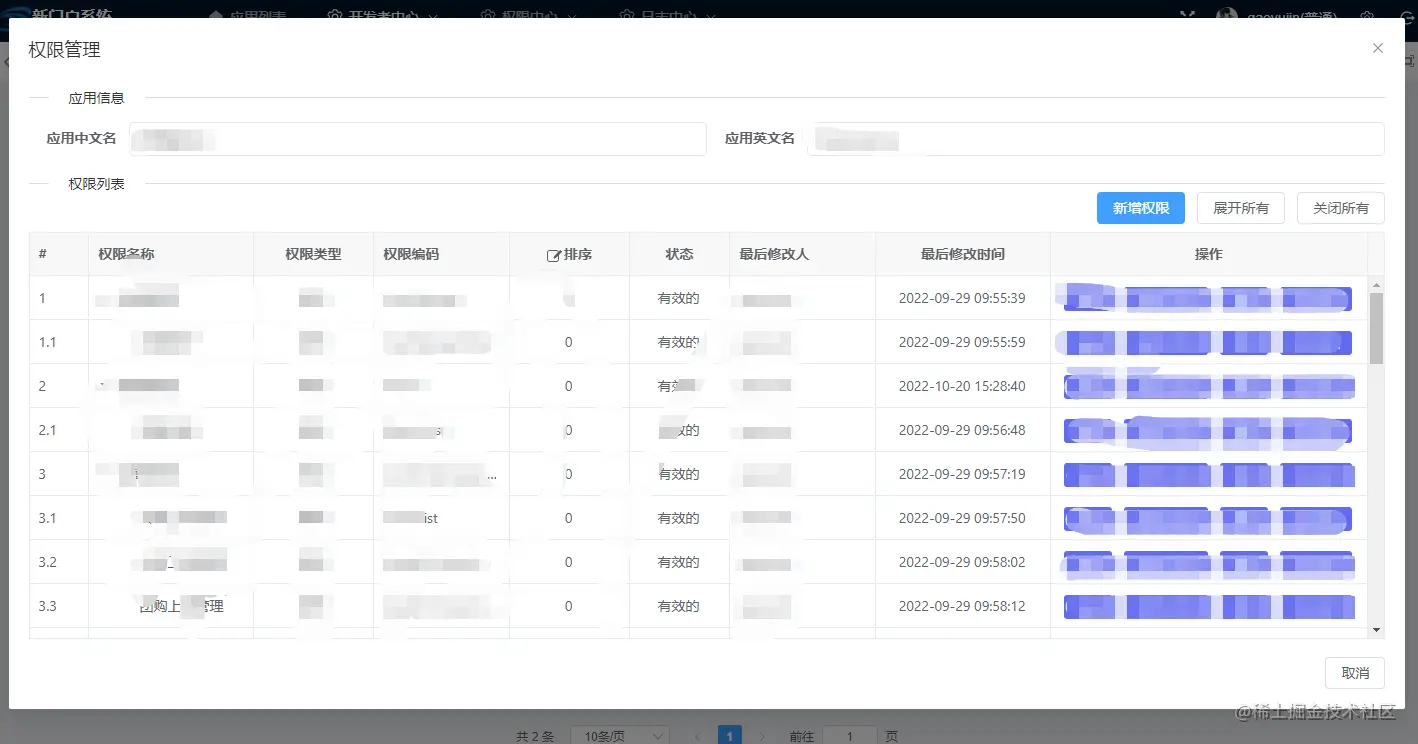The image size is (1418, 744).
Task: Click row number 2 in the table
Action: pos(43,386)
